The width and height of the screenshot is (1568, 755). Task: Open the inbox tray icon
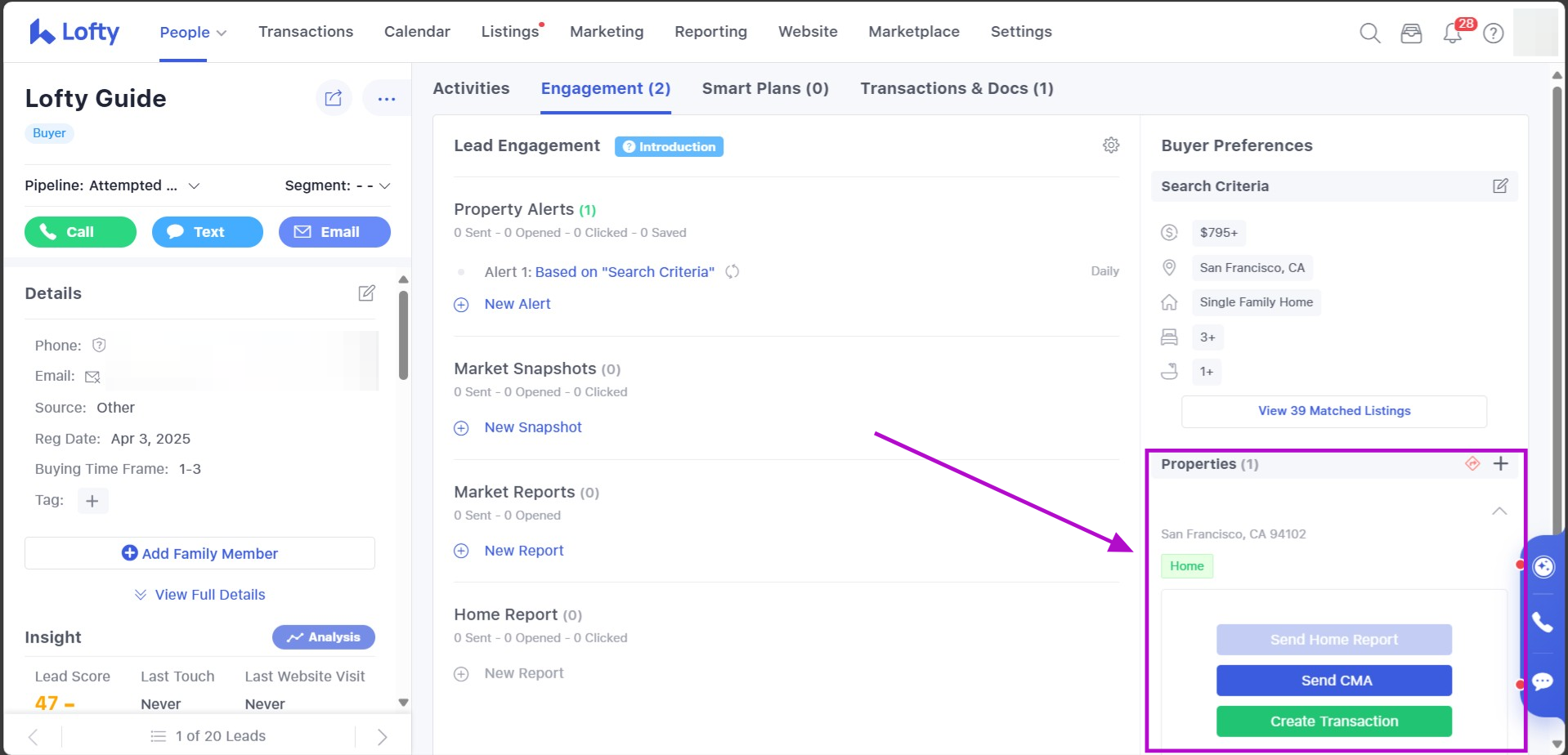click(x=1411, y=34)
